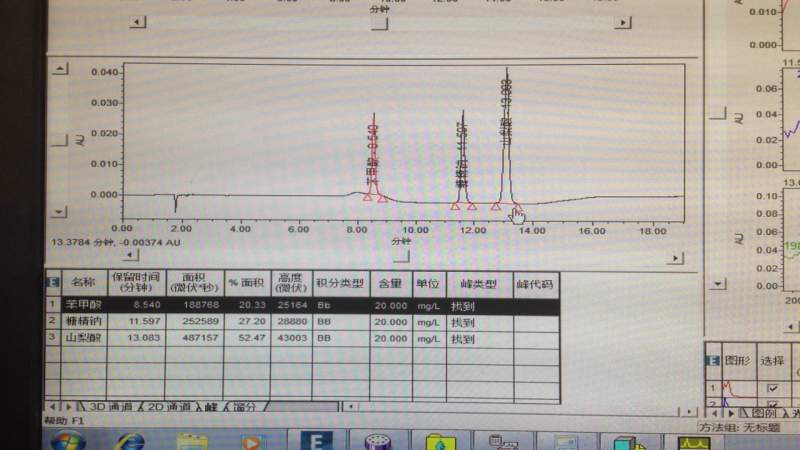
Task: Open the purple cylinder taskbar app
Action: point(378,442)
